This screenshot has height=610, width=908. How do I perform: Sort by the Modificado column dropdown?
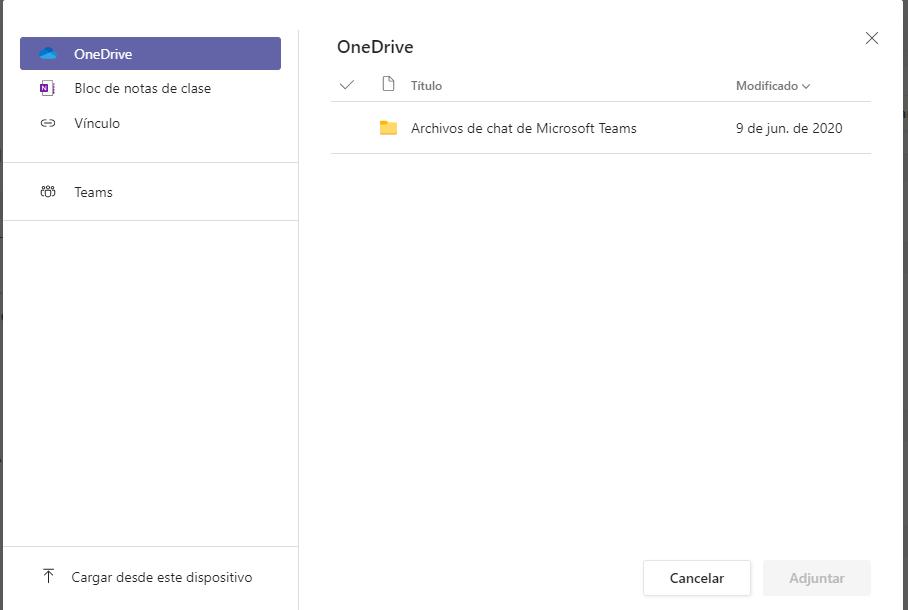click(772, 86)
